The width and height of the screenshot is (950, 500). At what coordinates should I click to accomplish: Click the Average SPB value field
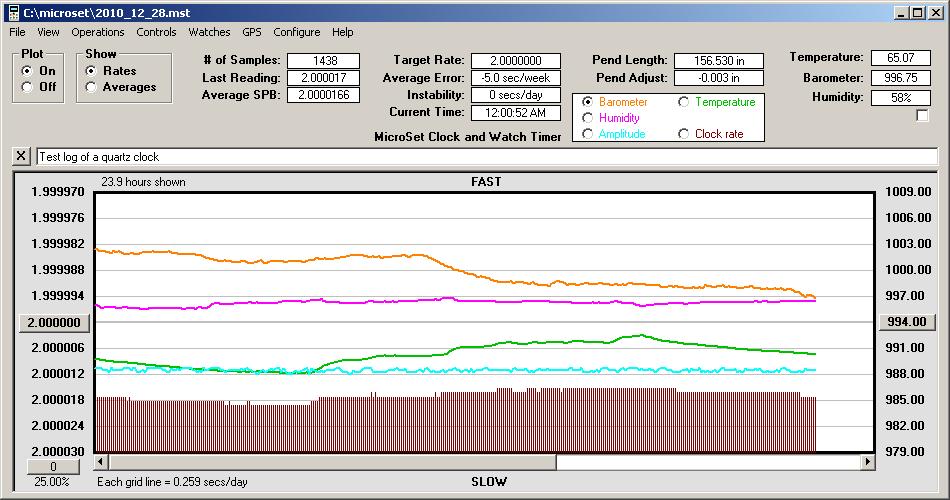(x=324, y=95)
